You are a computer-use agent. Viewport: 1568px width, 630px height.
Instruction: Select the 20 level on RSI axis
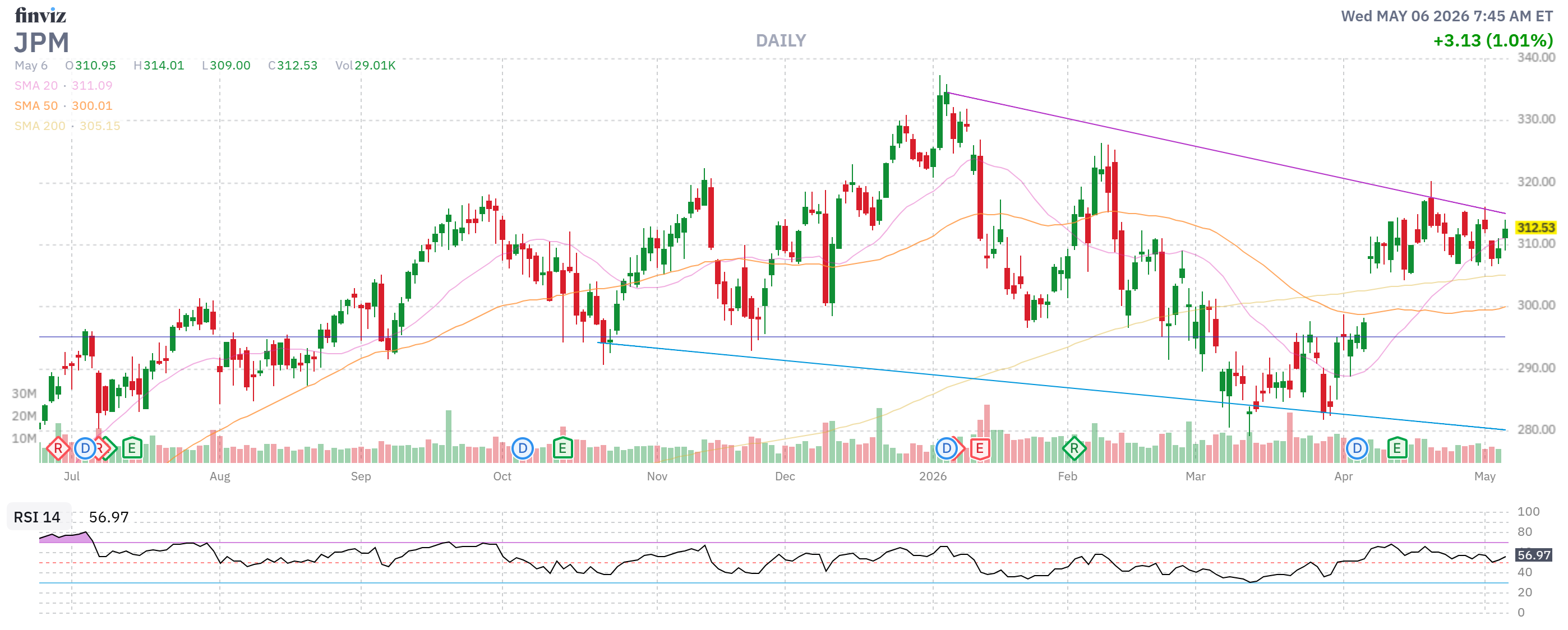(1525, 592)
